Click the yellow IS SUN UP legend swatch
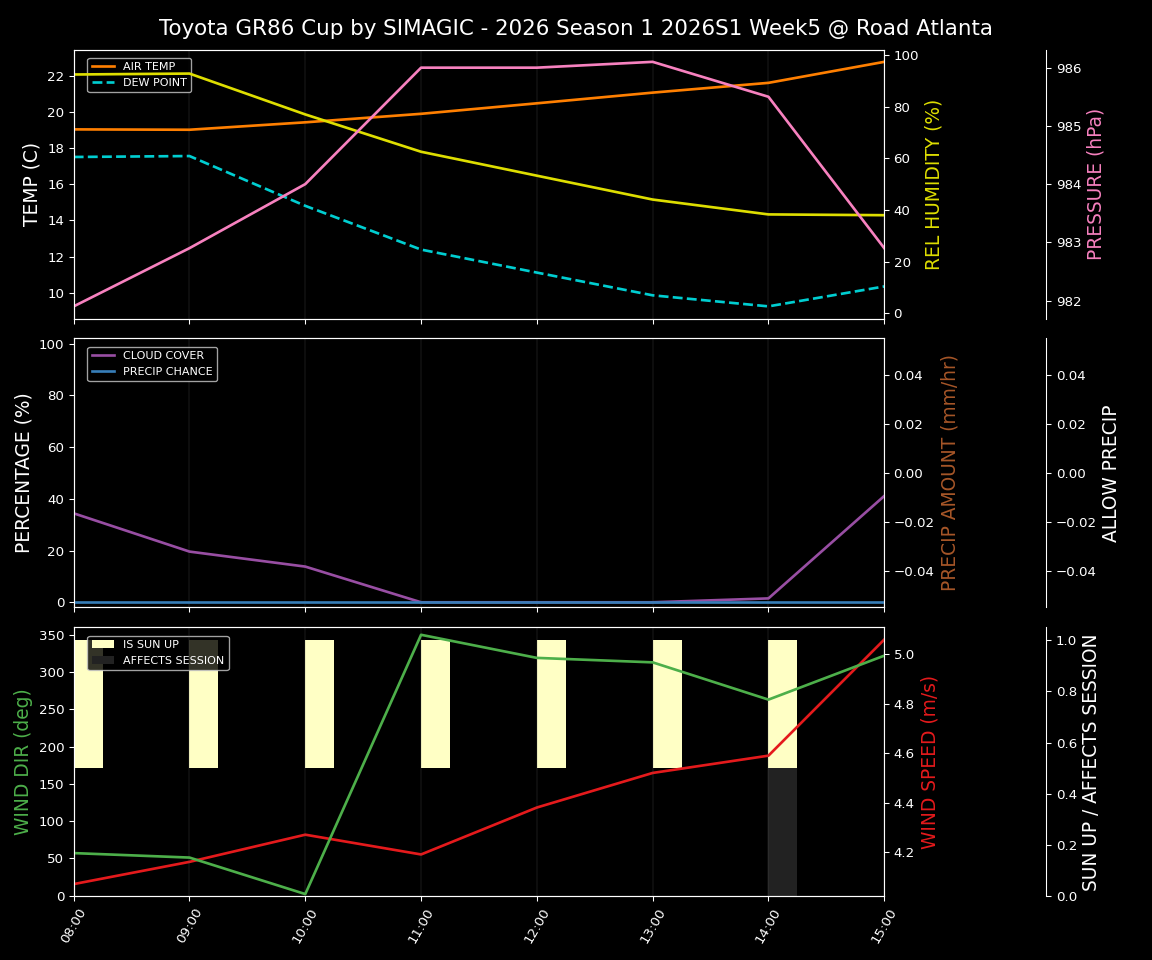 click(x=101, y=644)
